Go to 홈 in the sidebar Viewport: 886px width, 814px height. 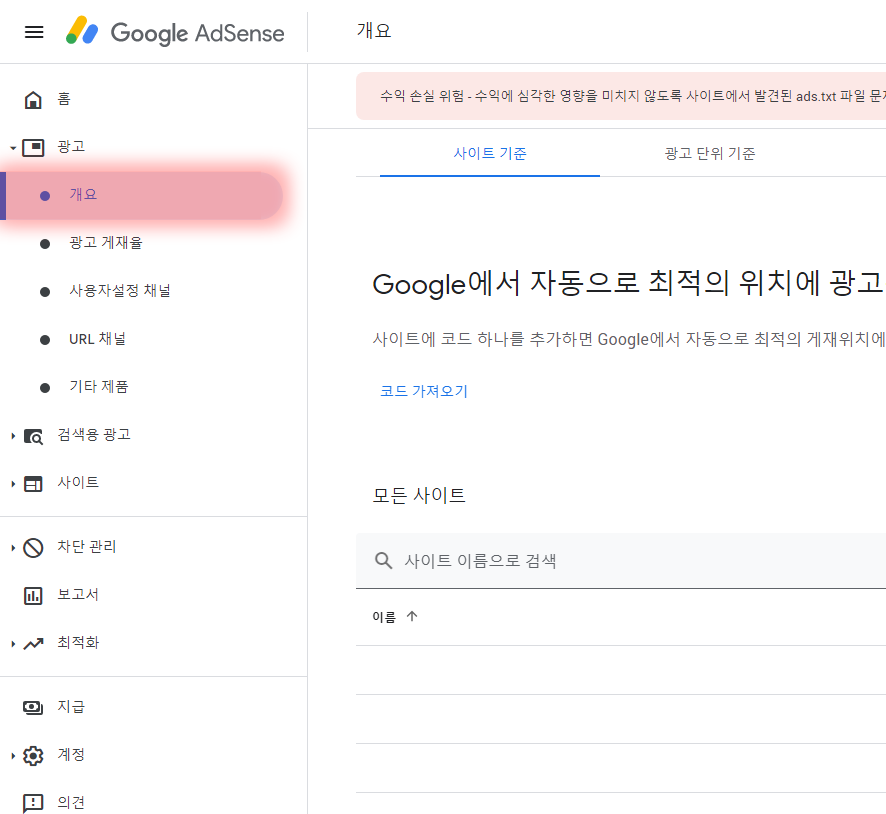coord(64,99)
